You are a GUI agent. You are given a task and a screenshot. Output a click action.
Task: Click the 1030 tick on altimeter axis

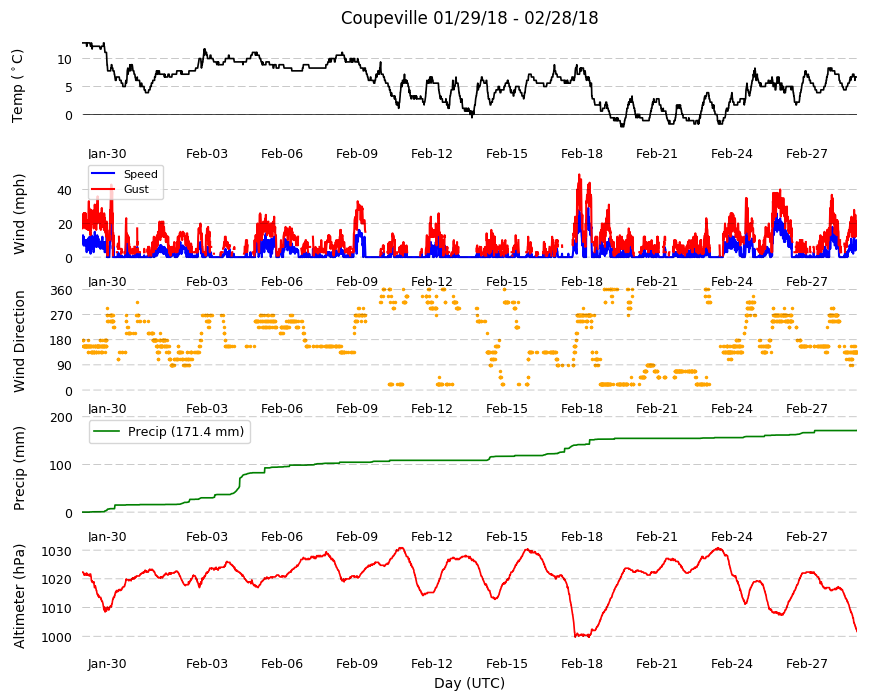point(57,551)
